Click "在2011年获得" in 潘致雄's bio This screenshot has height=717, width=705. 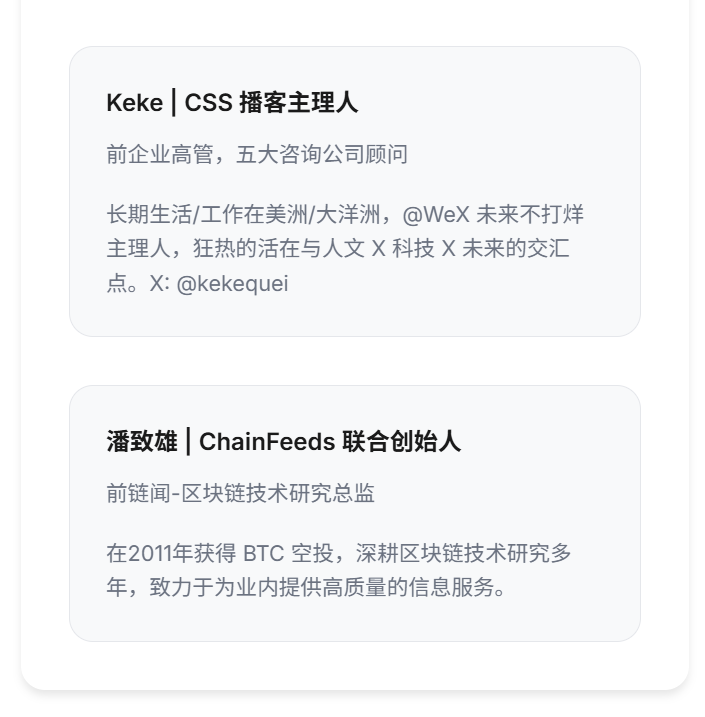(x=171, y=554)
